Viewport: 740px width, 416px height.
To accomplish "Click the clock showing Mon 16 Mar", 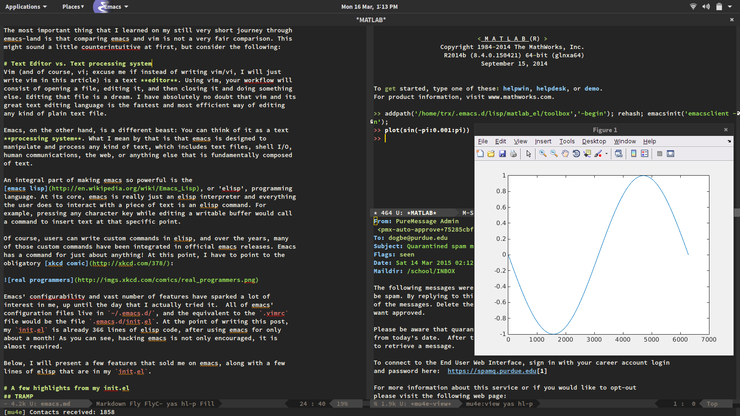I will pos(369,7).
